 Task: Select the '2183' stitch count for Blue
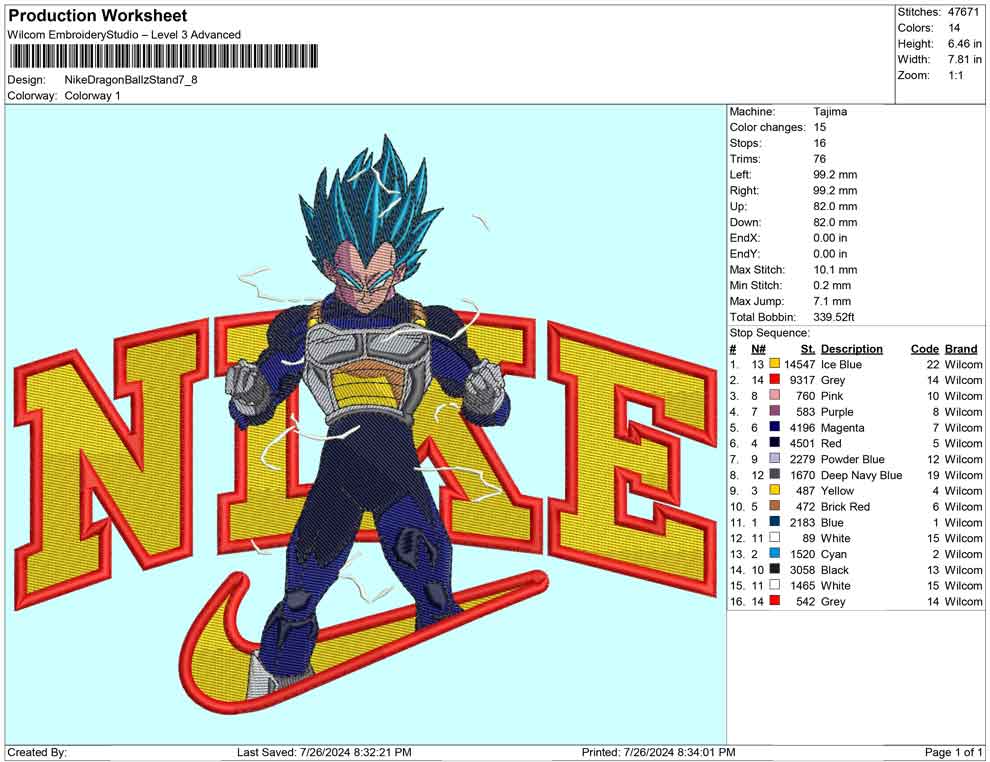coord(802,522)
